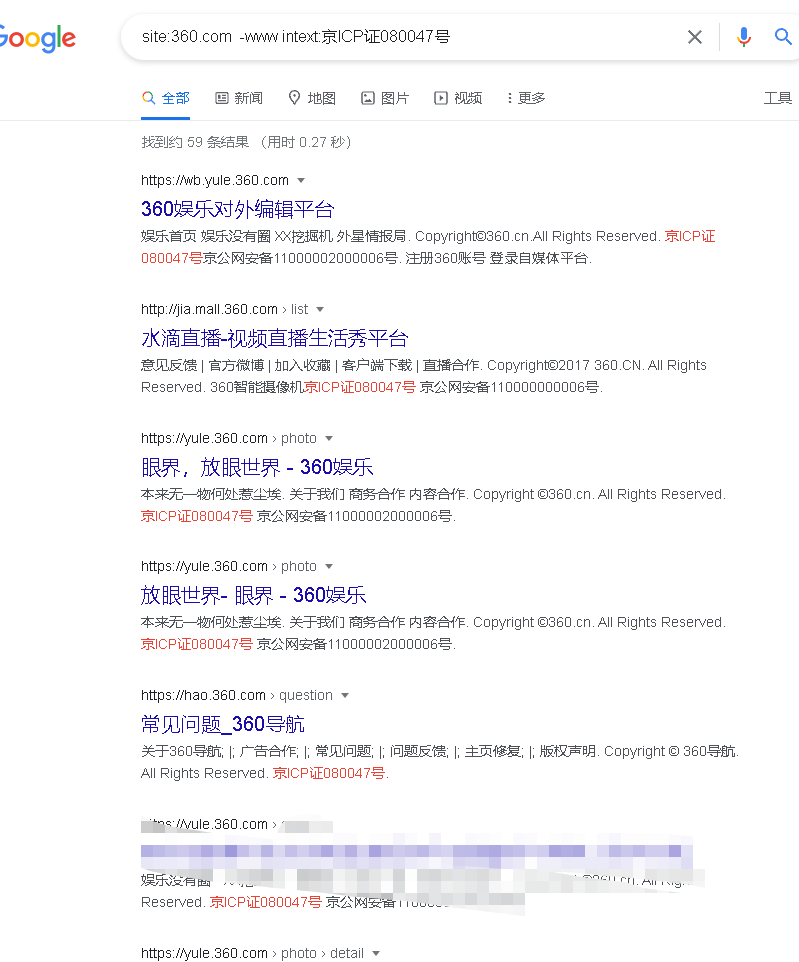Open the 工具 search tools
This screenshot has height=962, width=799.
[778, 98]
